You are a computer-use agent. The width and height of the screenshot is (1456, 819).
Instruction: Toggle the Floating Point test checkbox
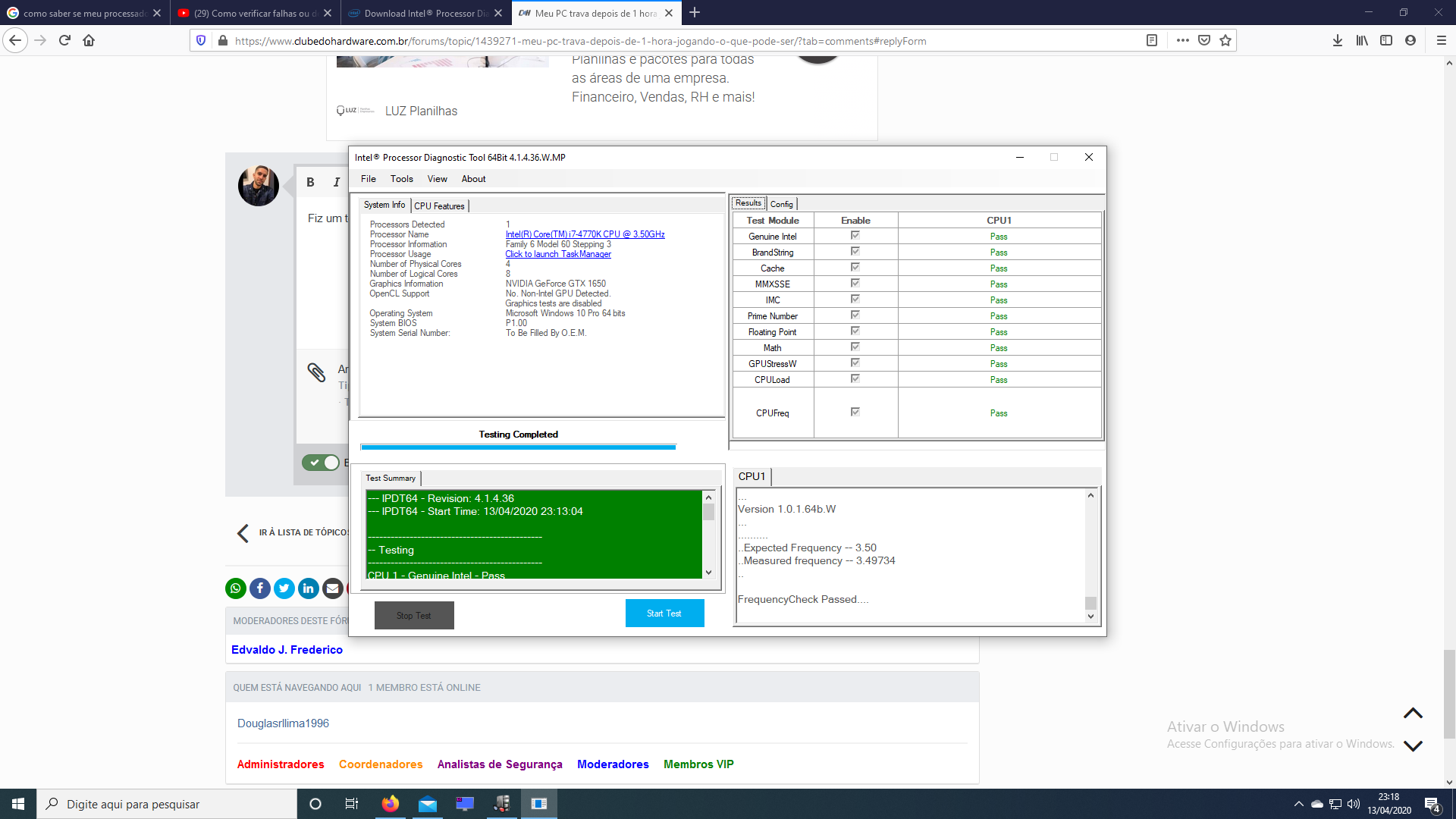tap(855, 331)
